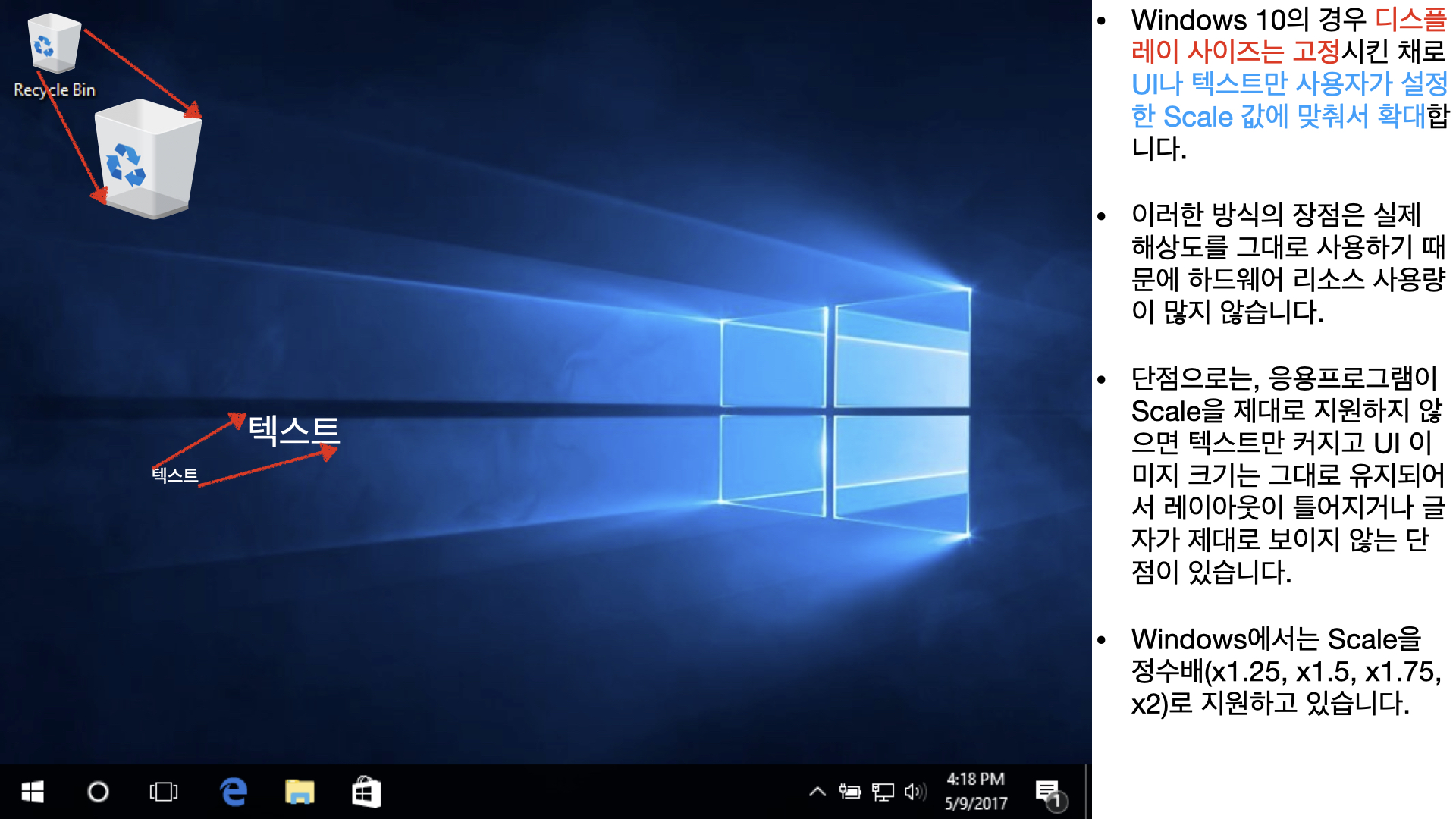This screenshot has height=819, width=1456.
Task: Click the Cortana circle search icon
Action: tap(98, 792)
